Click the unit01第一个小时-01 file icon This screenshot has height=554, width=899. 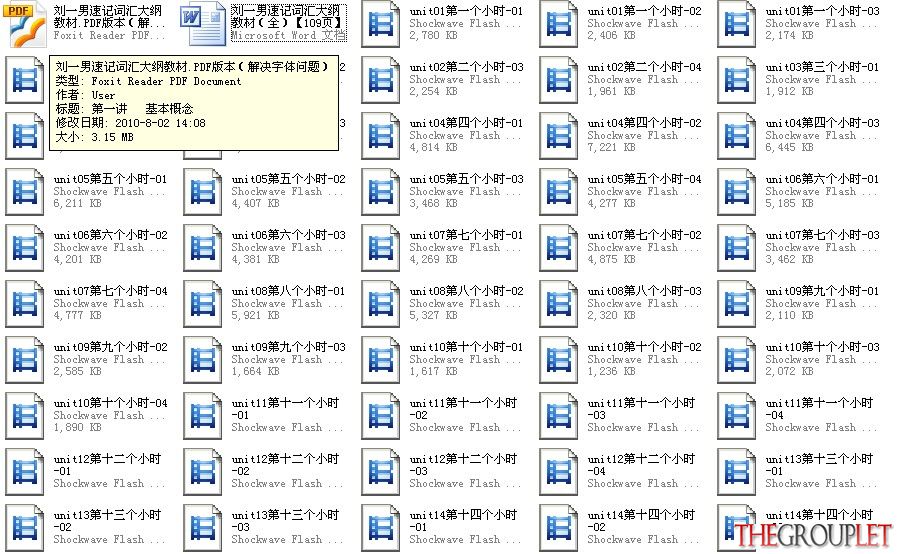pos(381,24)
